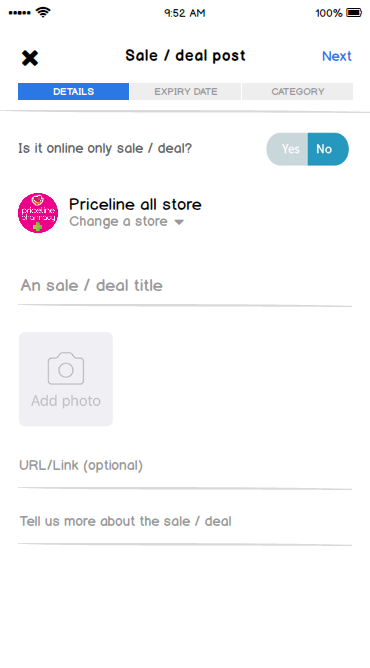This screenshot has height=668, width=370.
Task: Switch to the Expiry Date tab
Action: tap(186, 92)
